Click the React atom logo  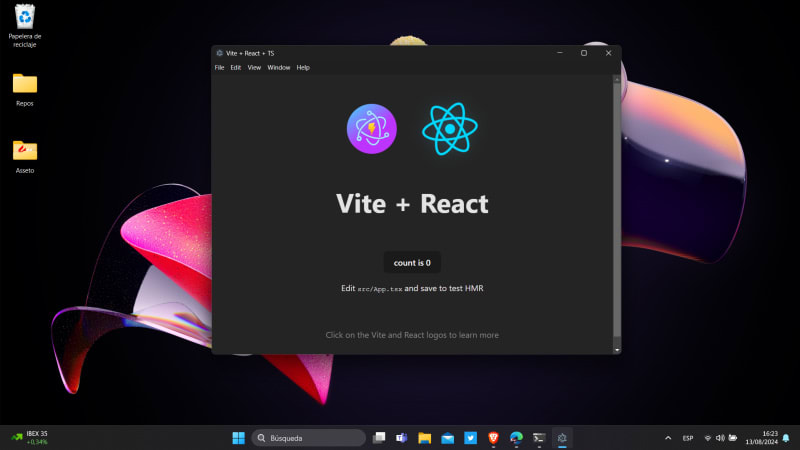click(450, 129)
